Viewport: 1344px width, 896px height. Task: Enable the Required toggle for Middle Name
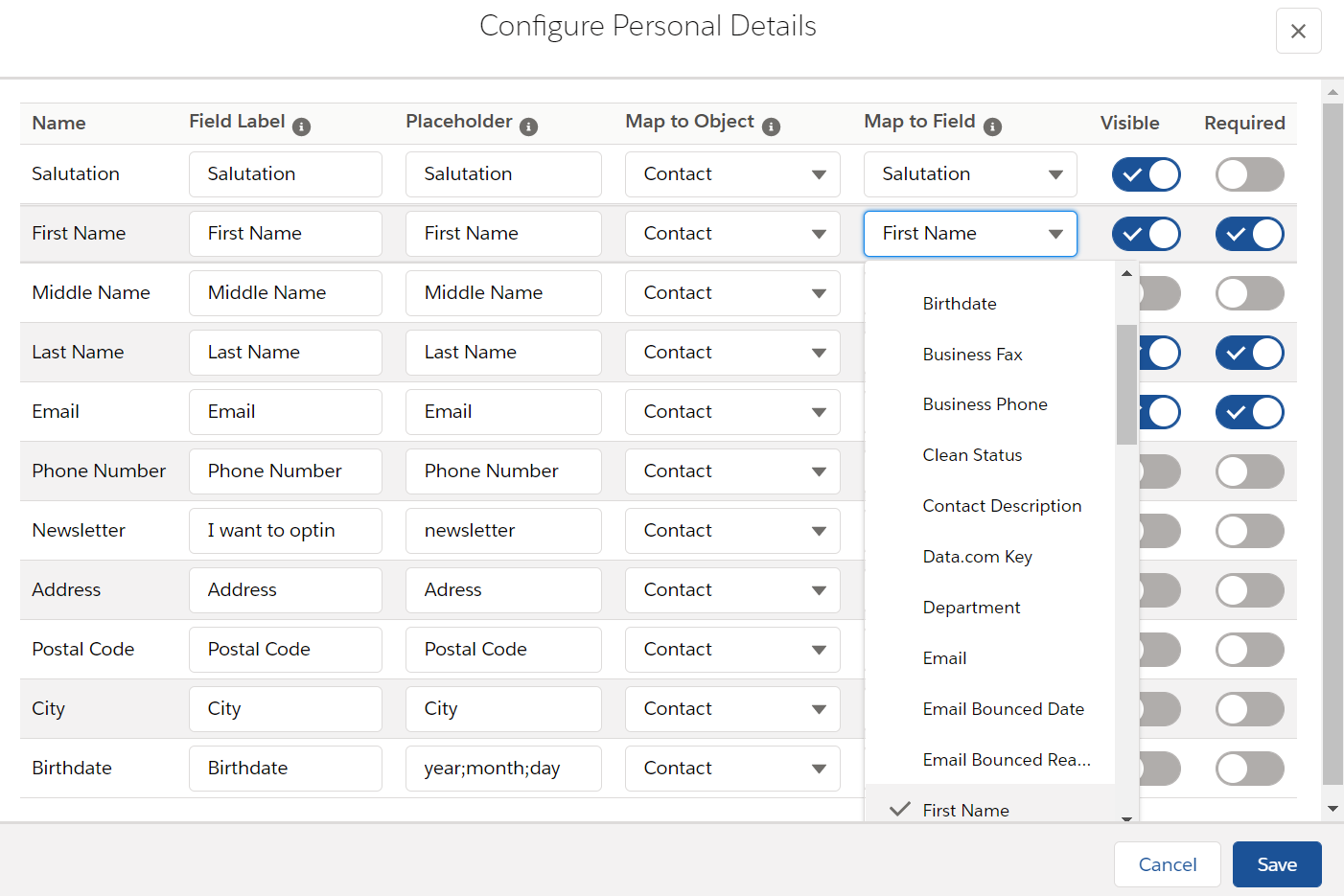pyautogui.click(x=1249, y=292)
